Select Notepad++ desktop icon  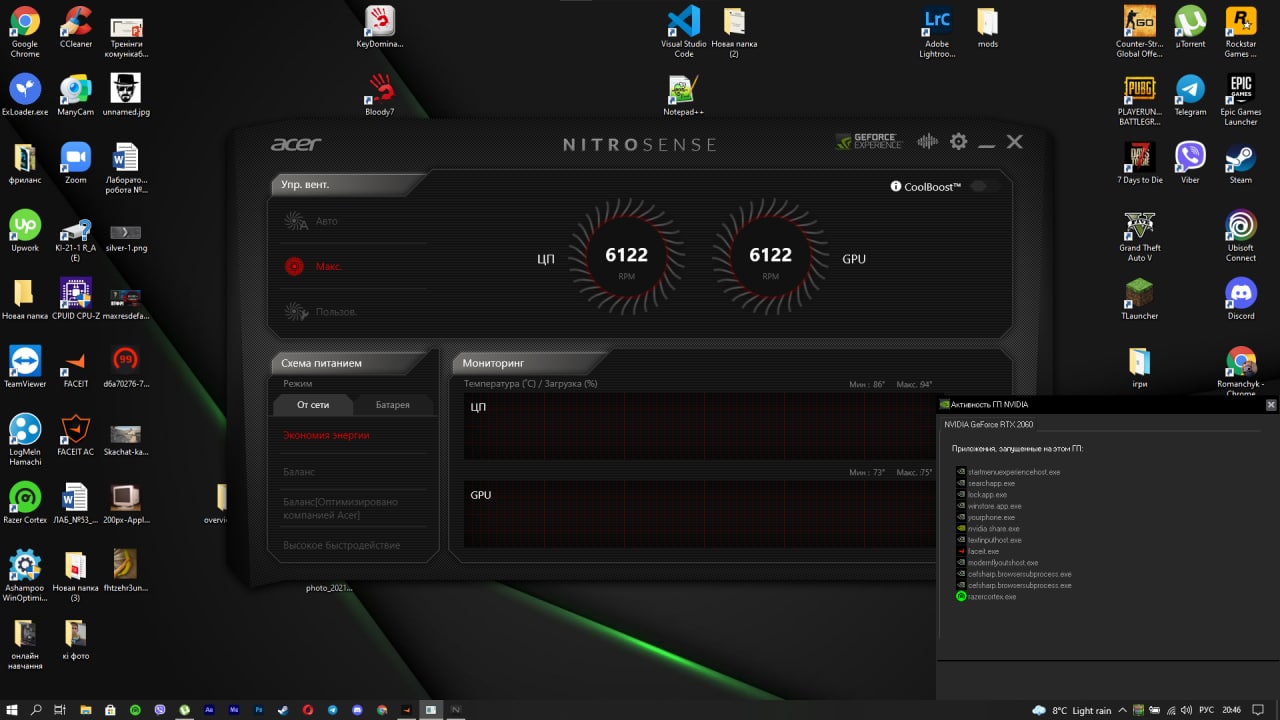[684, 95]
